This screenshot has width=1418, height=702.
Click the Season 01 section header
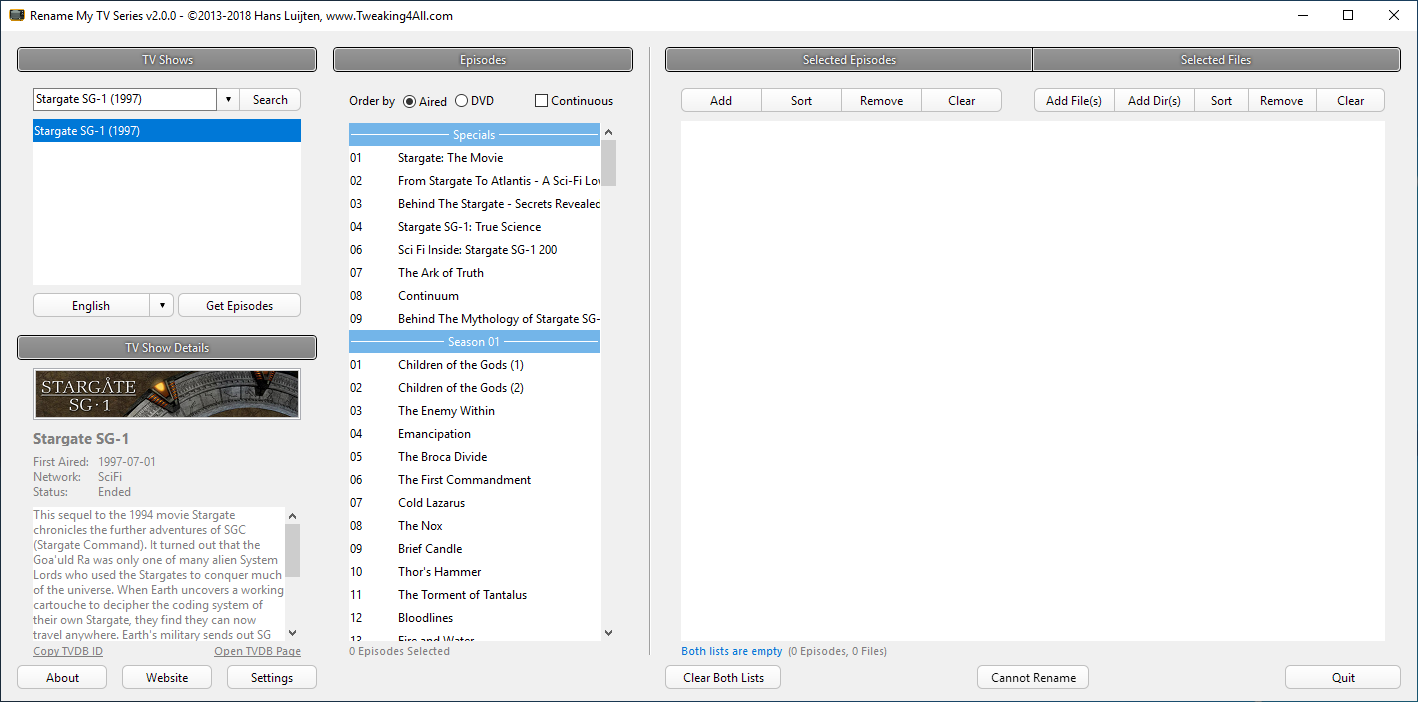click(474, 342)
